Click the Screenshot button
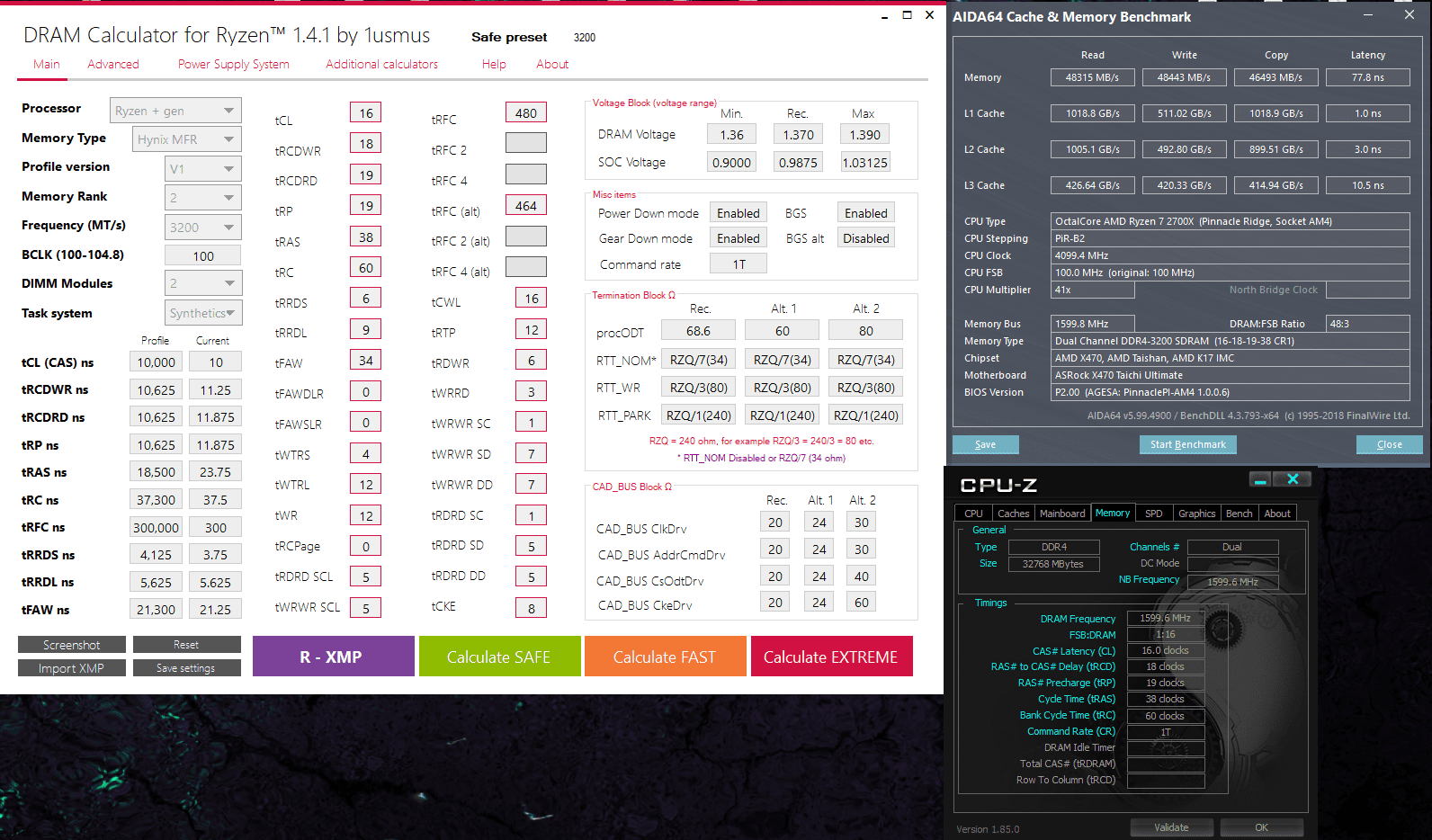Image resolution: width=1432 pixels, height=840 pixels. click(72, 645)
